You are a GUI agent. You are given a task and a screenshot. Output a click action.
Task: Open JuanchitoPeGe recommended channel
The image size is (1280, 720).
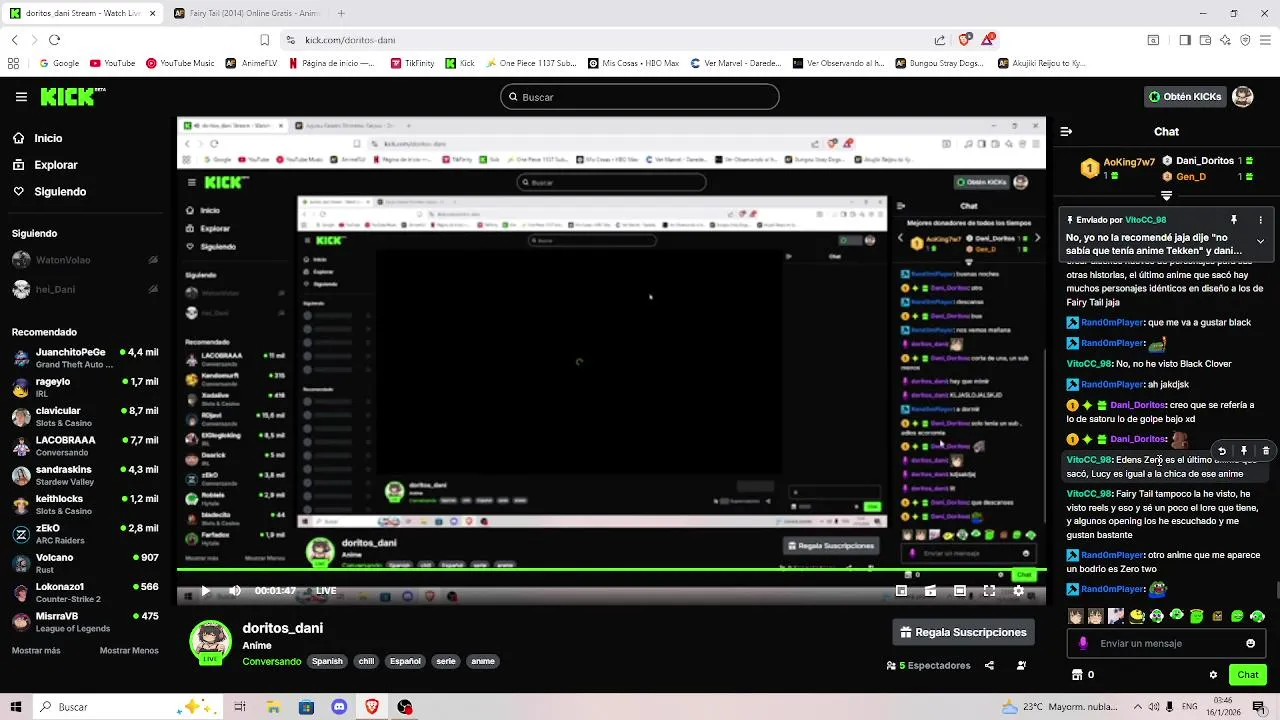[x=85, y=358]
